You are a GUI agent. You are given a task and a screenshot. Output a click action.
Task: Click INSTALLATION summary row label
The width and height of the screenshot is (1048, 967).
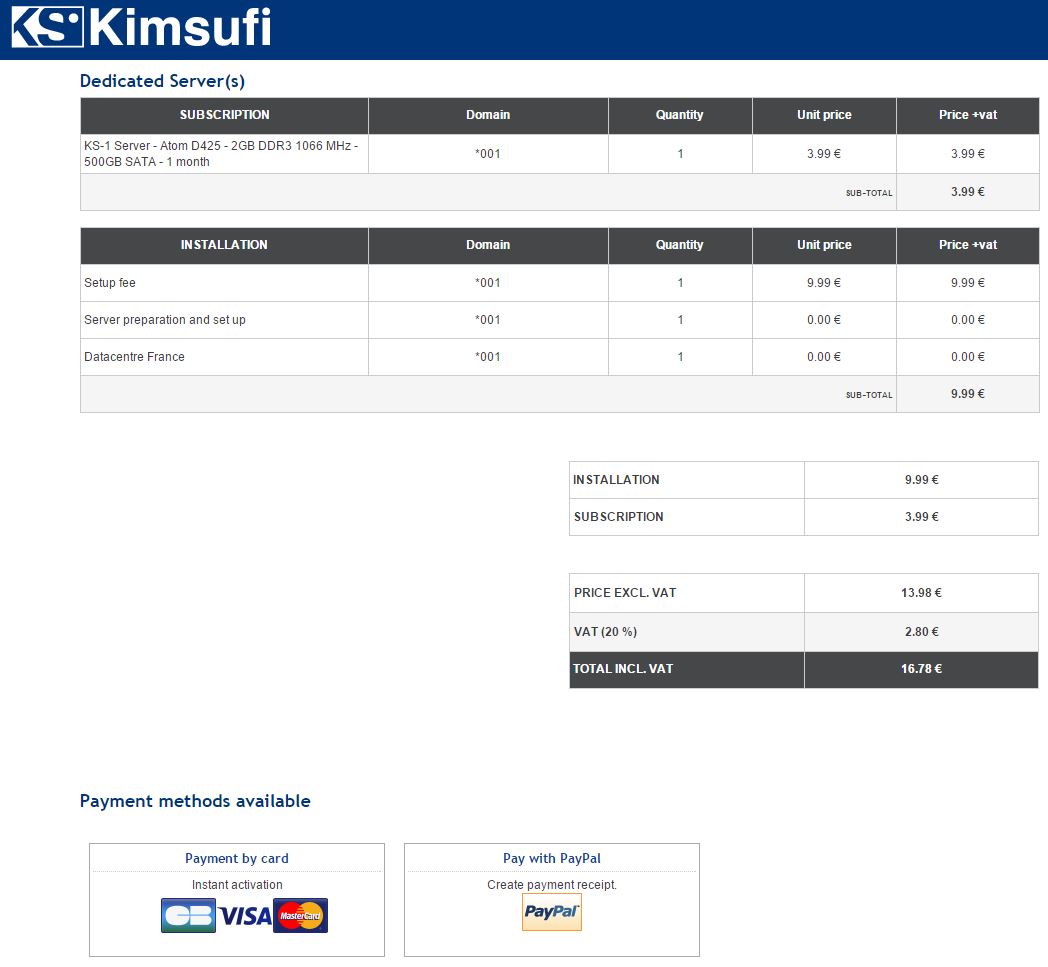[x=616, y=480]
